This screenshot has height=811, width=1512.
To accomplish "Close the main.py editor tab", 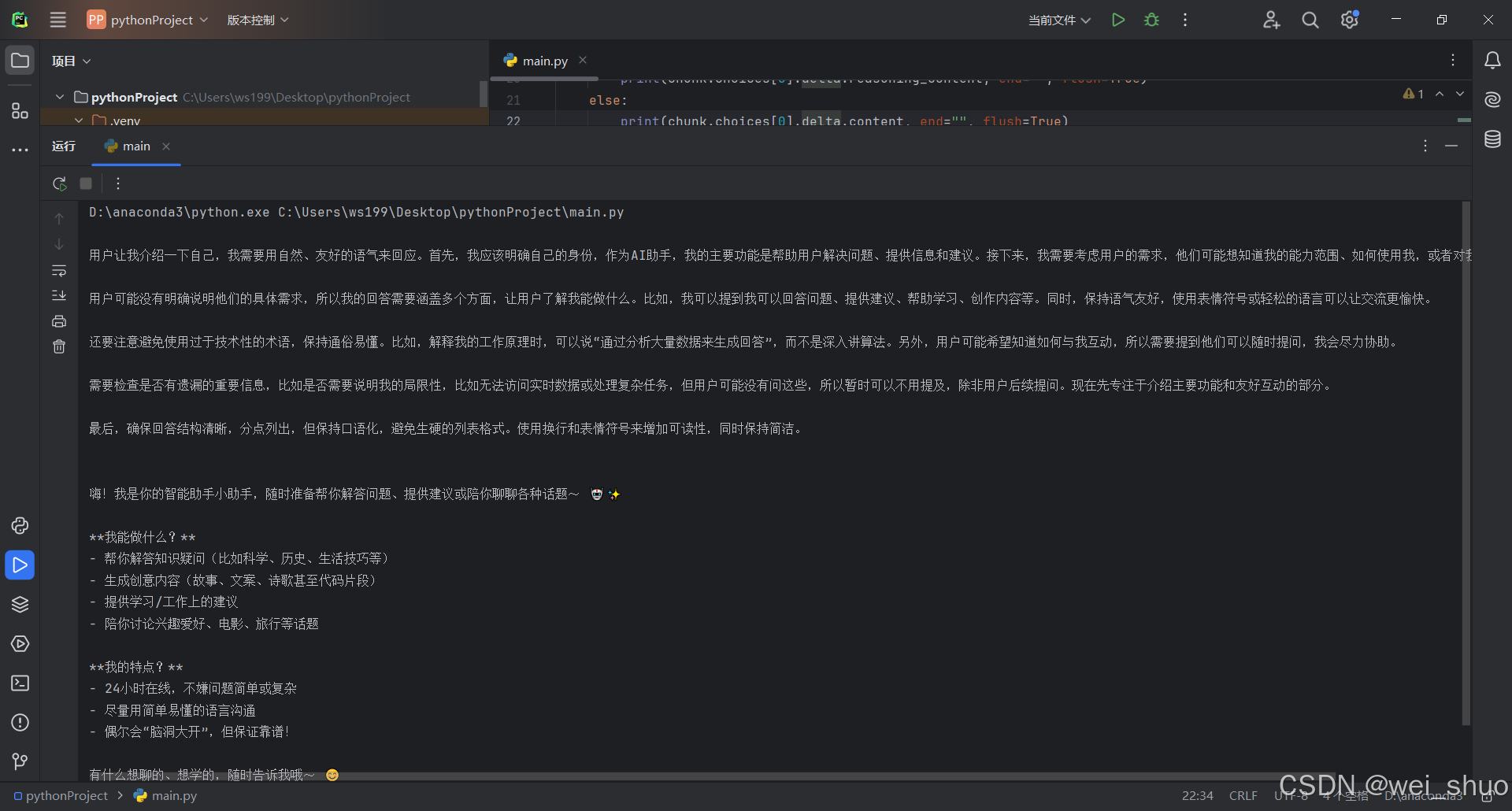I will [x=583, y=60].
